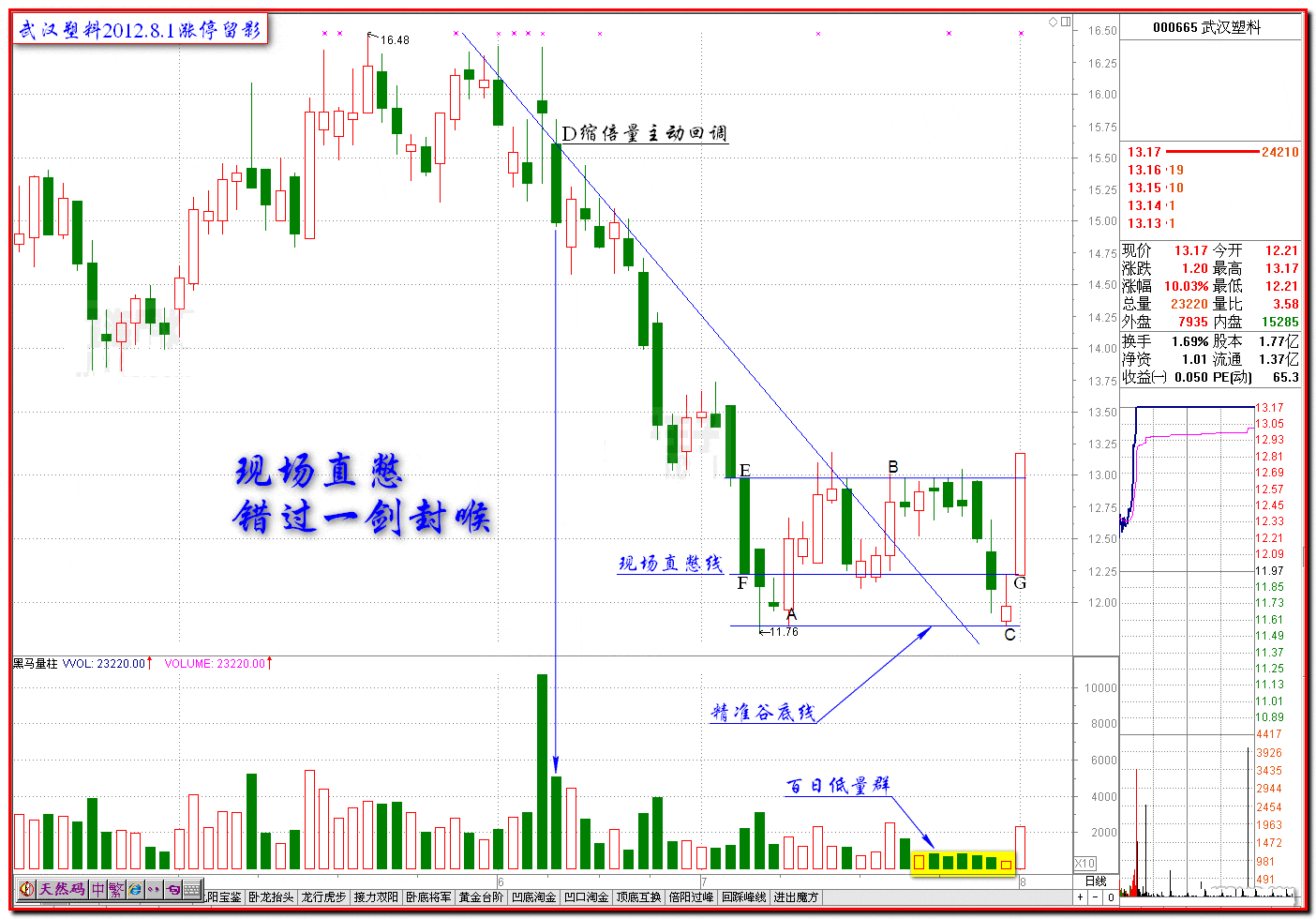Select the 卧龙抬头 indicator tab

270,897
